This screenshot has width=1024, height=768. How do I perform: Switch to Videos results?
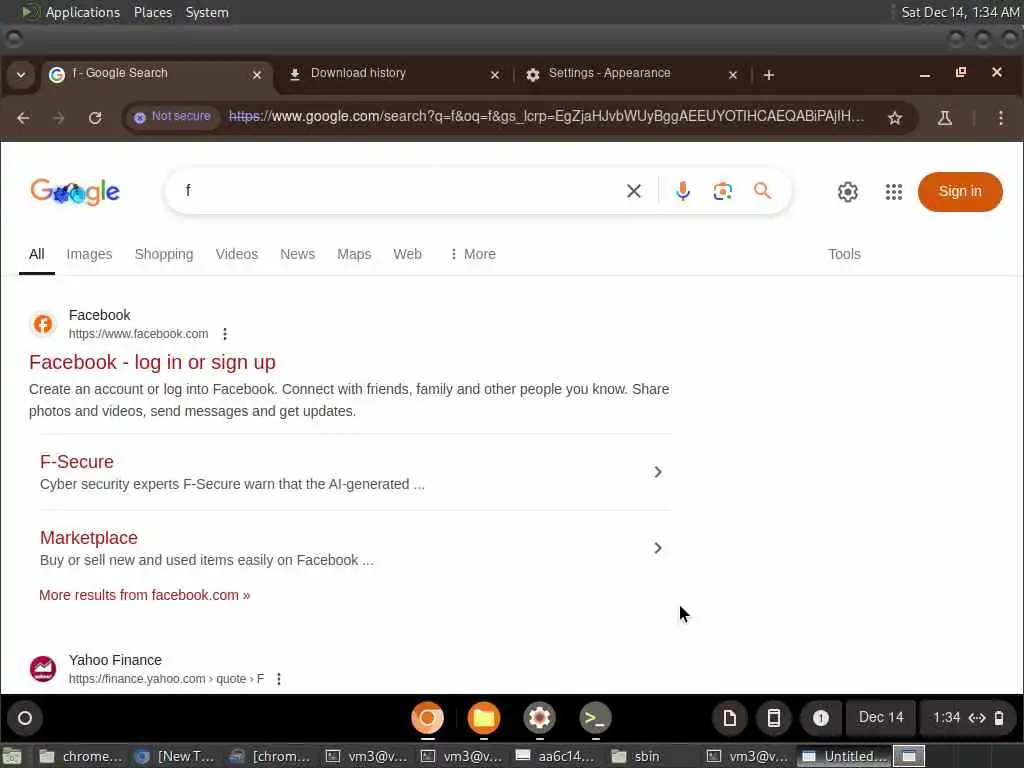pos(236,254)
